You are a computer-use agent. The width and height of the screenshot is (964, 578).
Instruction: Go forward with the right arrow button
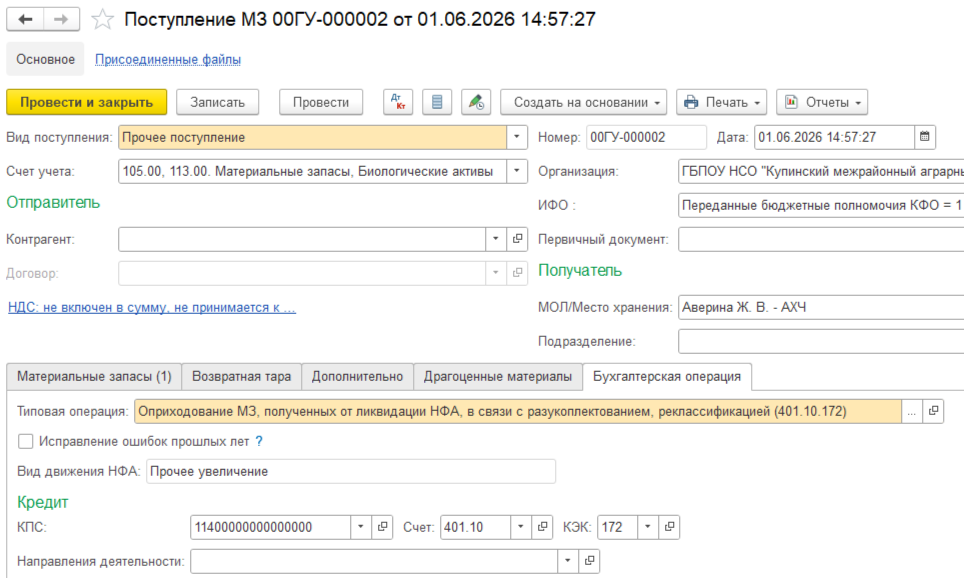pos(61,20)
